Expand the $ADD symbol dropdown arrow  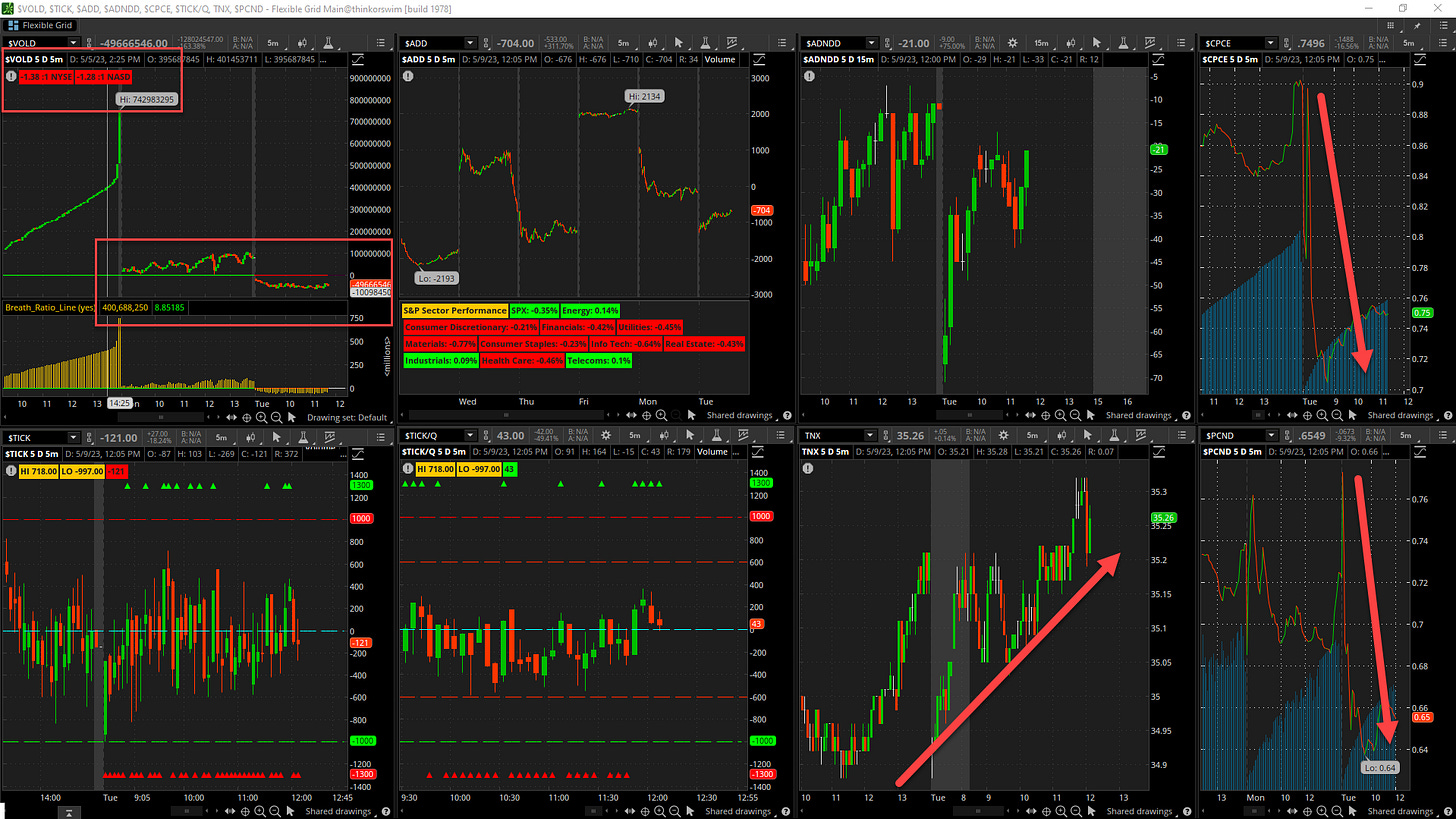470,43
